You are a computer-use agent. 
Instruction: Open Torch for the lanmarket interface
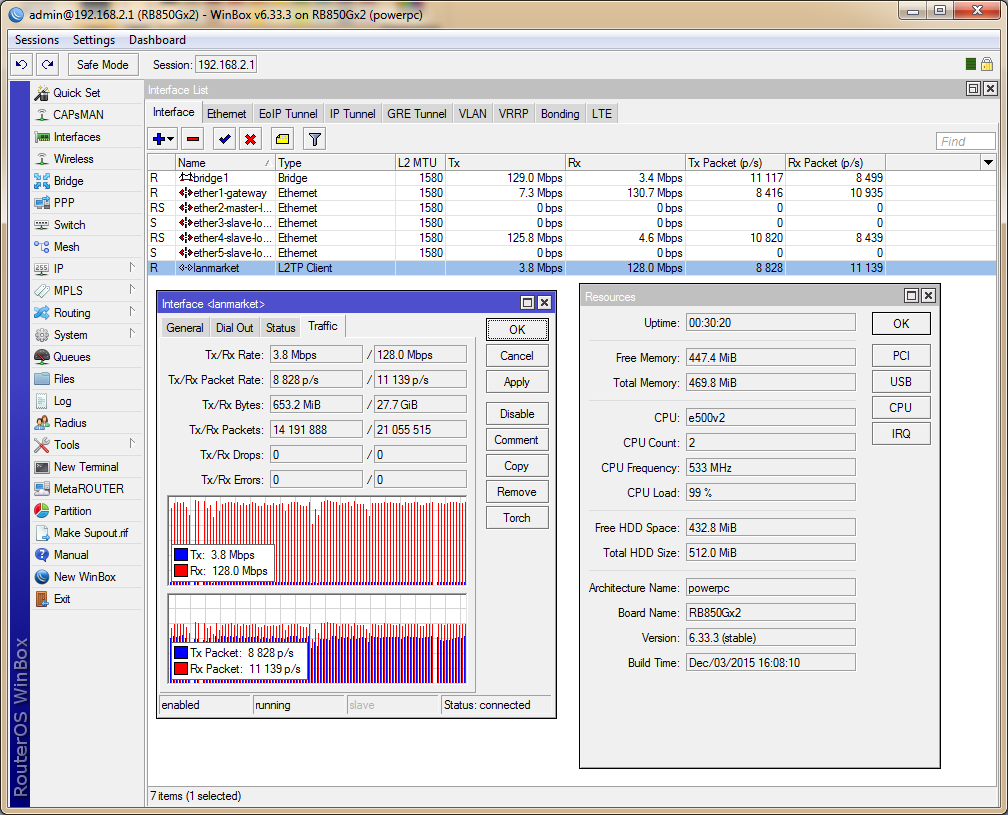pos(517,517)
